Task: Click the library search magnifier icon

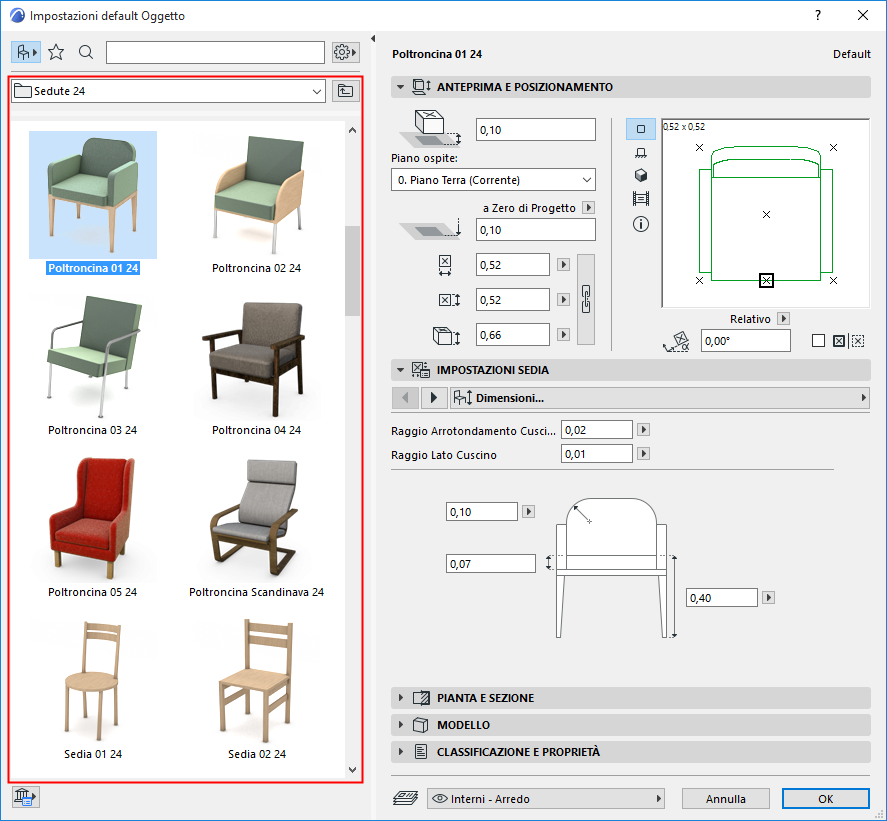Action: point(86,52)
